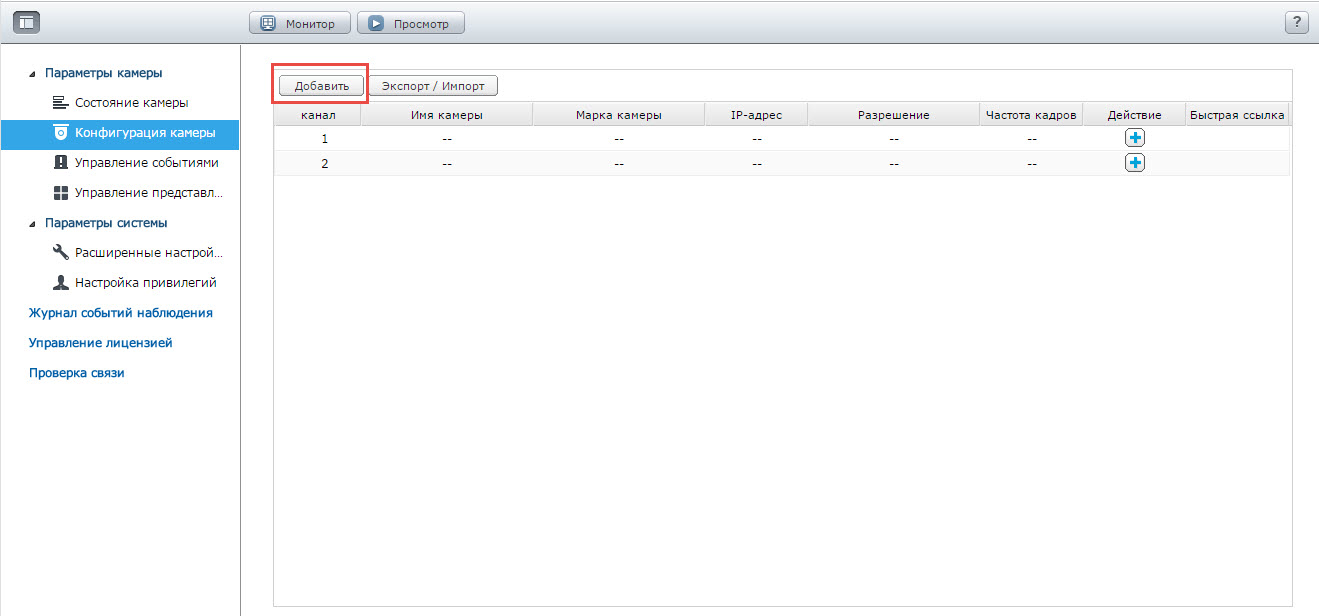Viewport: 1319px width, 616px height.
Task: Collapse the Параметры камеры tree section
Action: point(33,73)
